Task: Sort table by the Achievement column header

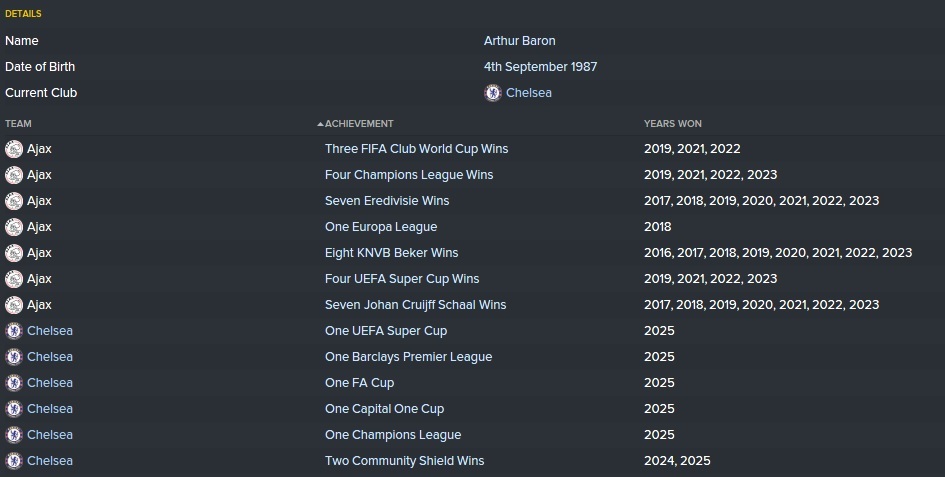Action: pyautogui.click(x=359, y=124)
